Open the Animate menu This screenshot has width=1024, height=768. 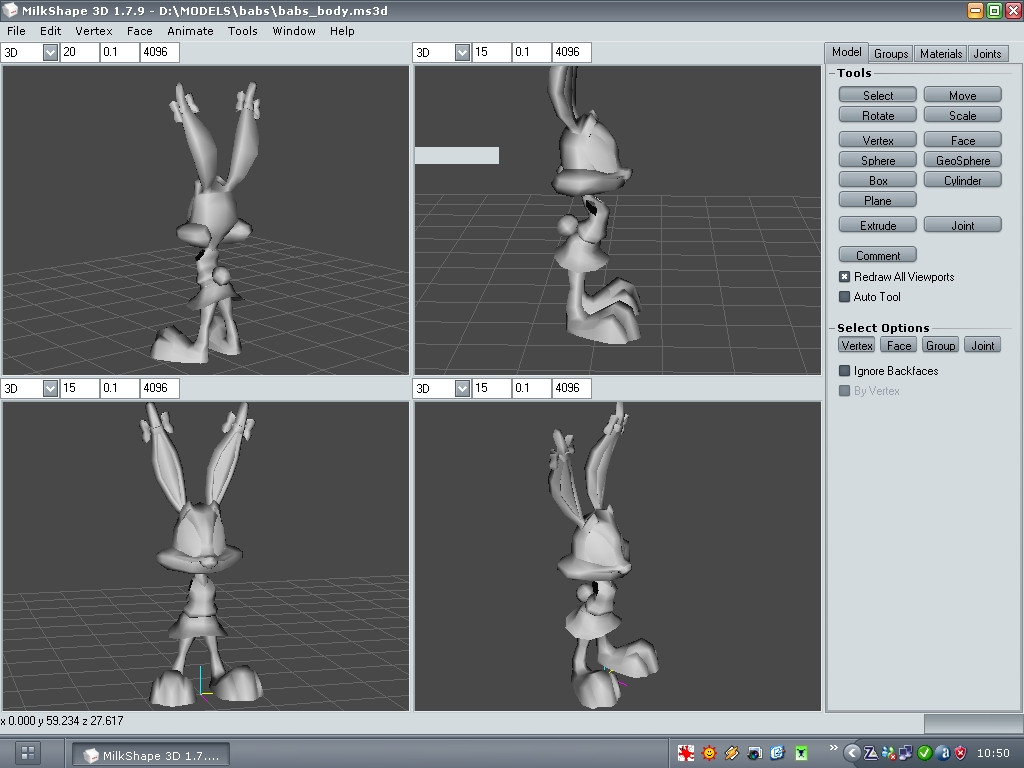click(x=190, y=31)
